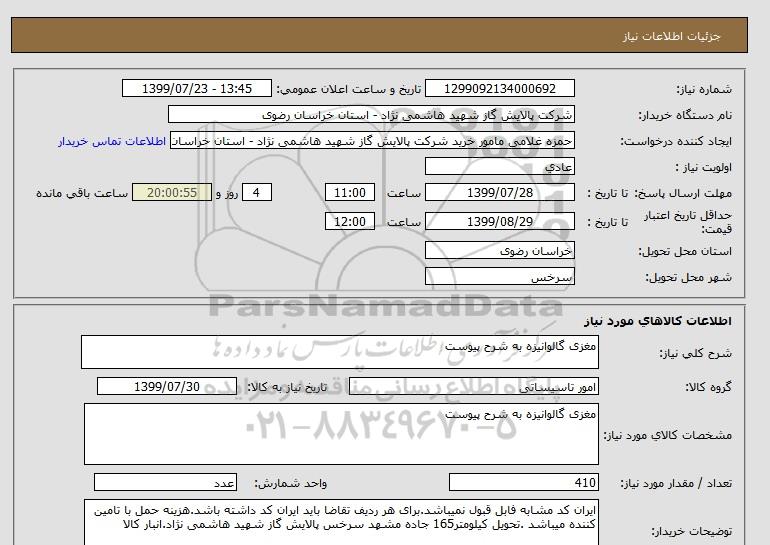Screen dimensions: 770x545
Task: Click remaining days field showing 4
Action: (257, 192)
